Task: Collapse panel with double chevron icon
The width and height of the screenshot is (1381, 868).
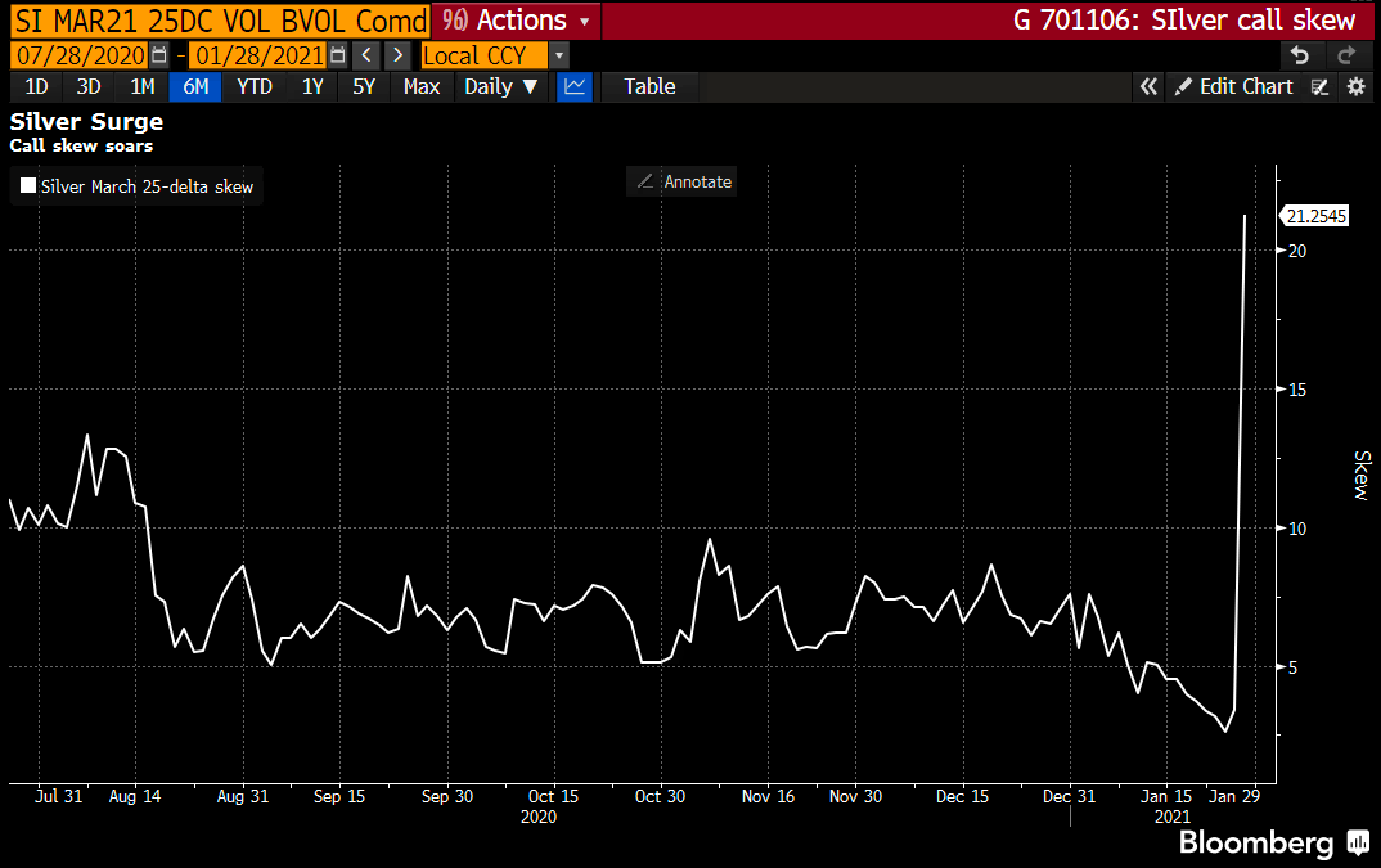Action: tap(1148, 87)
